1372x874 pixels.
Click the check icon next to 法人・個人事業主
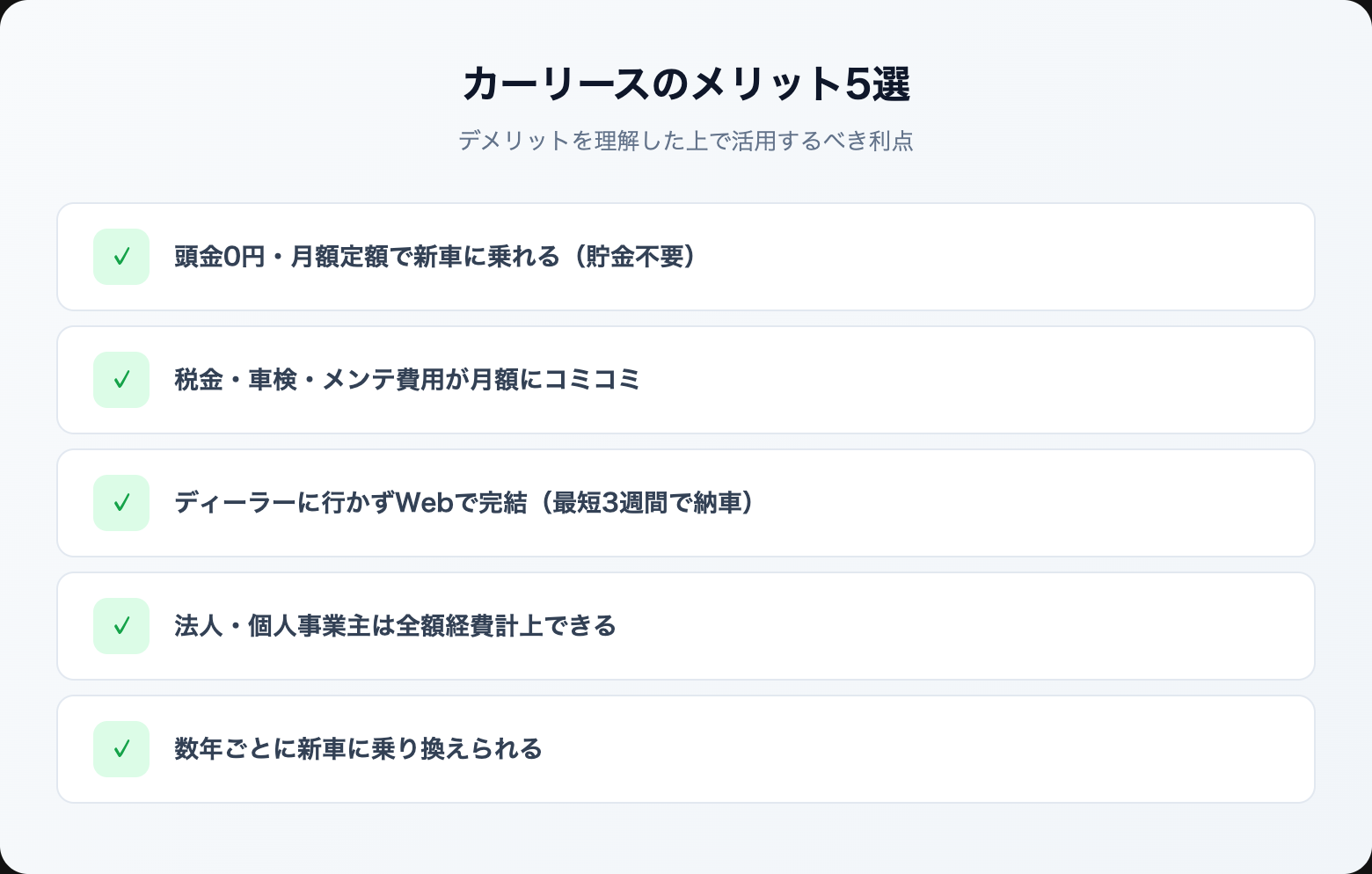121,626
